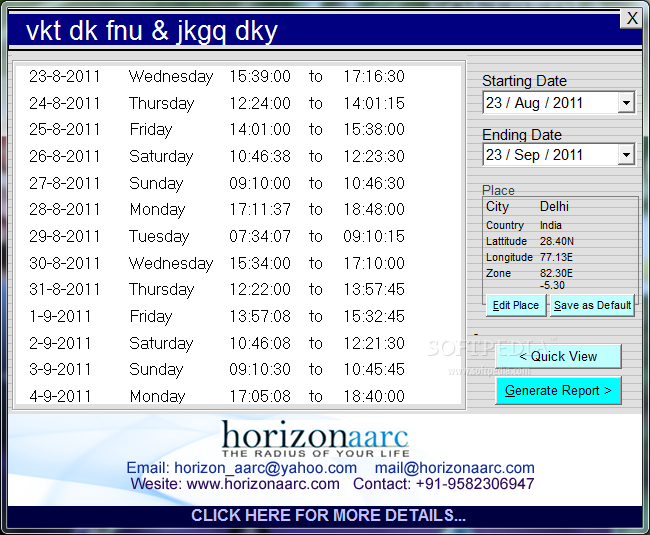Click start time 12:24:00
This screenshot has height=535, width=650.
pos(260,103)
